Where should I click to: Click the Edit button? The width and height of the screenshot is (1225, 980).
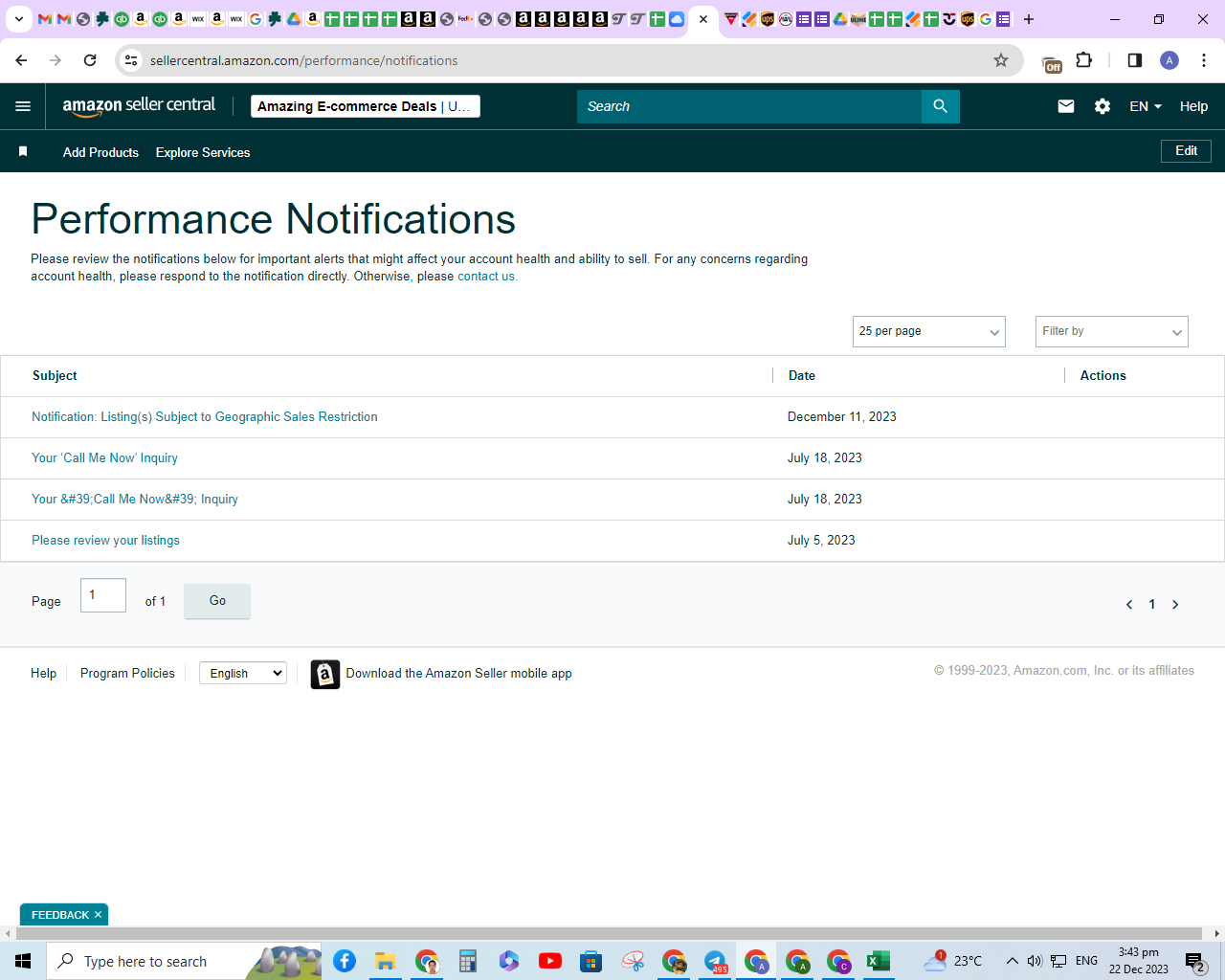point(1186,151)
